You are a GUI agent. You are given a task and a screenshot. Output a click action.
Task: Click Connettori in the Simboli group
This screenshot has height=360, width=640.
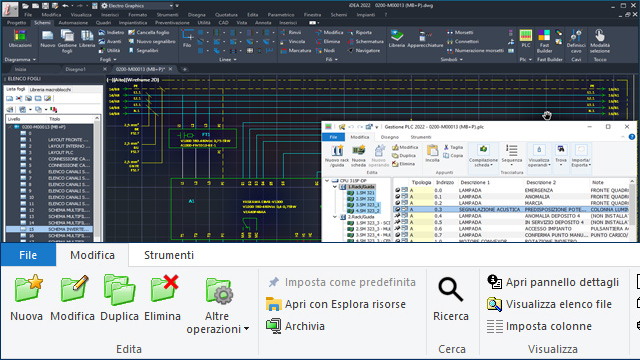click(462, 41)
